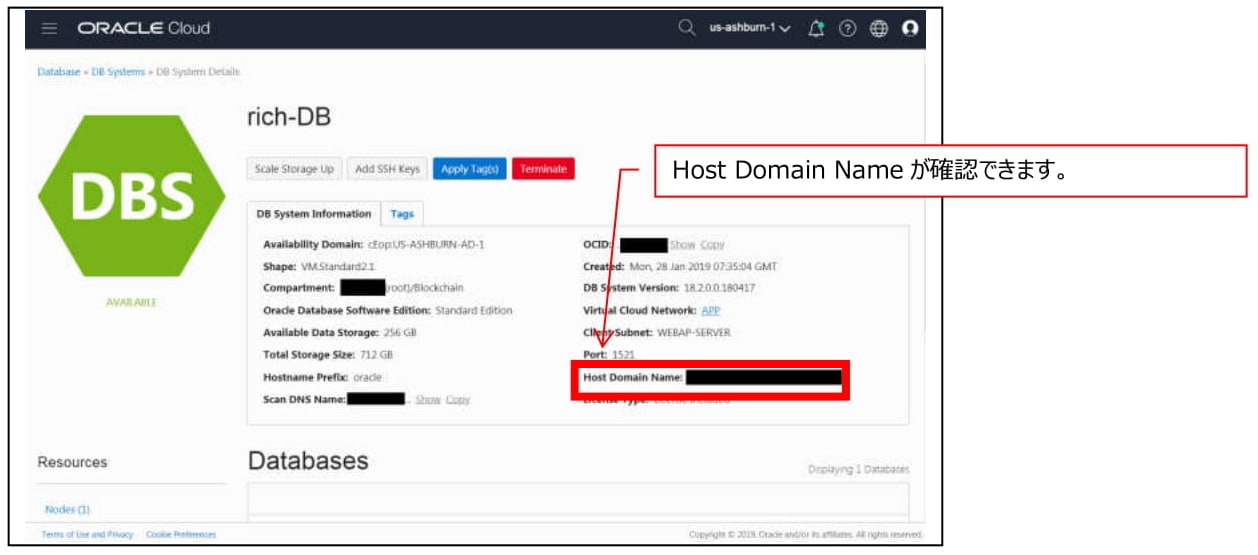This screenshot has height=555, width=1258.
Task: Click the Add SSH Keys button
Action: tap(388, 169)
